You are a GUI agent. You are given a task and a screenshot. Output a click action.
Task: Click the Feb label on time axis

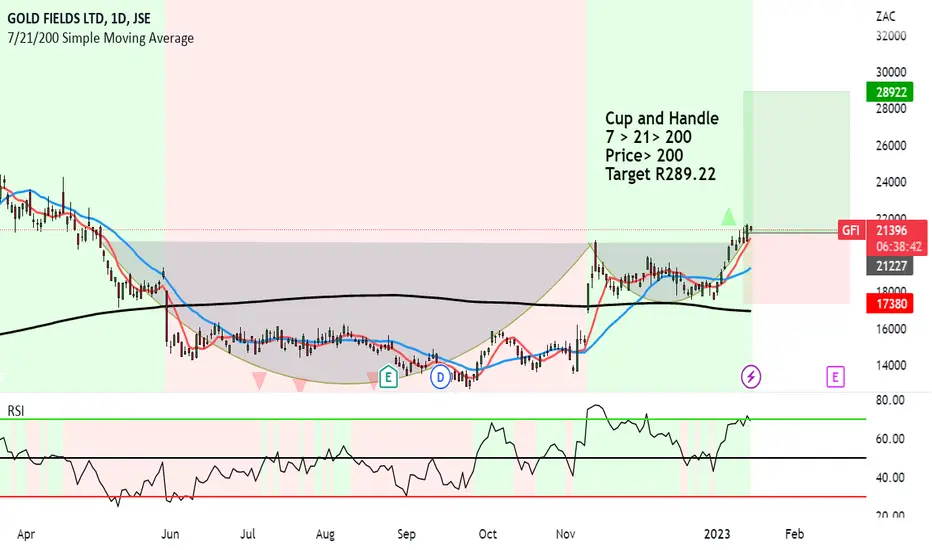[795, 534]
